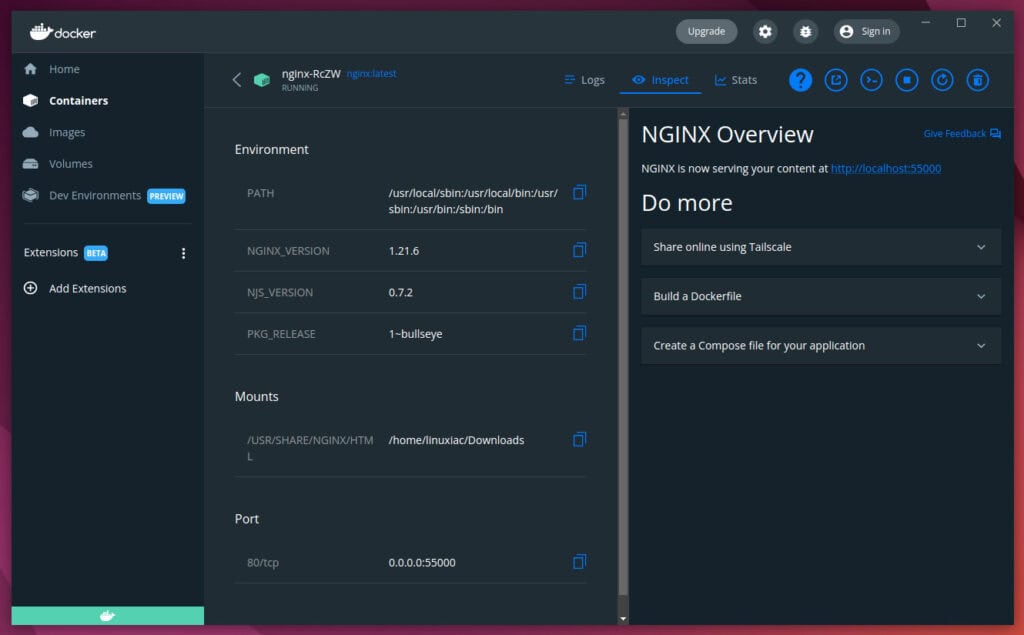Click Add Extensions
The height and width of the screenshot is (635, 1024).
75,288
